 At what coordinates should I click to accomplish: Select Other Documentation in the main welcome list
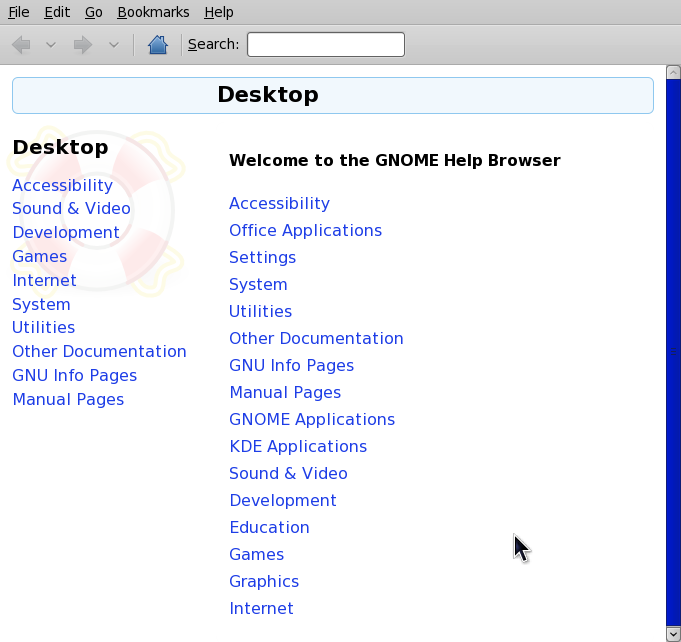[317, 338]
